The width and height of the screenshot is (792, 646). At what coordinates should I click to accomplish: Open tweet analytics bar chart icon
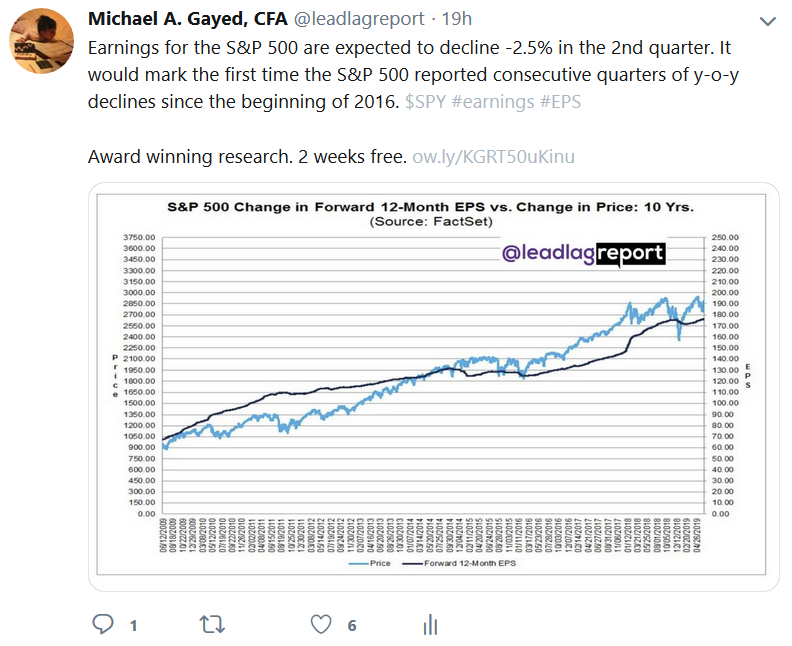point(430,625)
